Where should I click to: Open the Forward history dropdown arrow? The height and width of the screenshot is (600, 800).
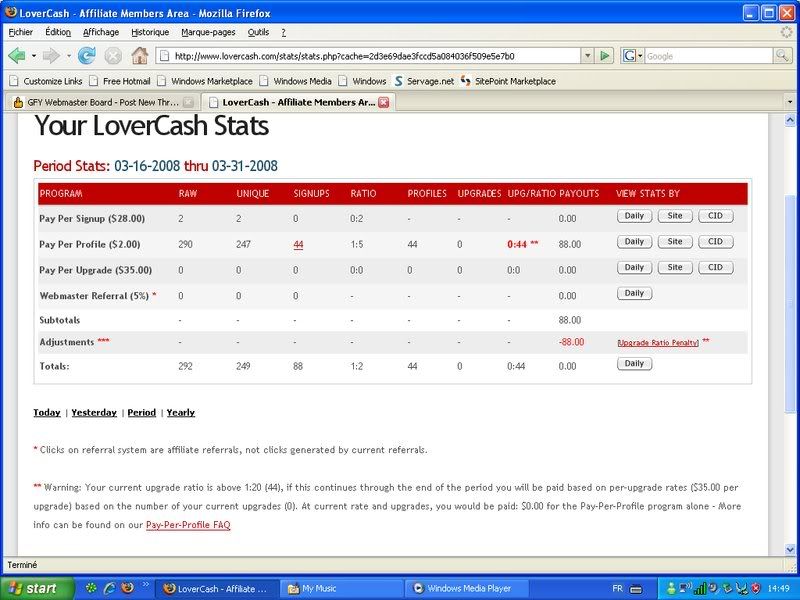tap(68, 56)
